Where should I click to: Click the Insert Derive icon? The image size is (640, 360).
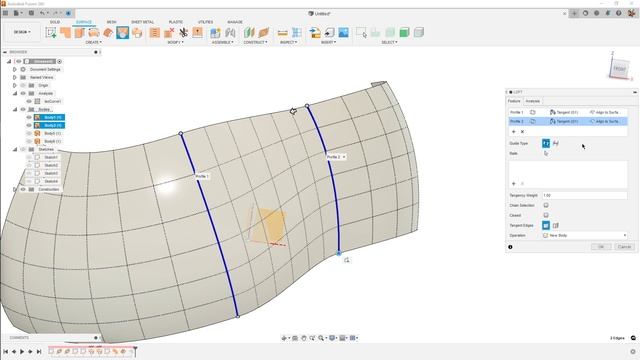point(315,33)
